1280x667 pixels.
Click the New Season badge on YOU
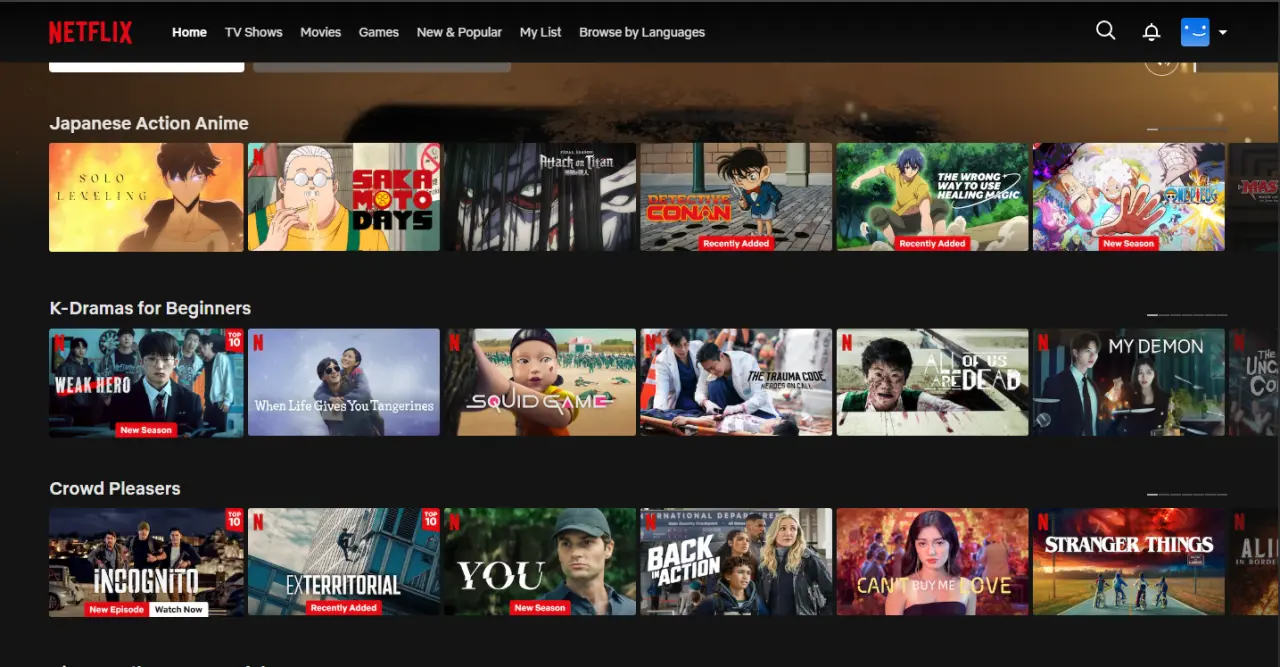(x=540, y=608)
